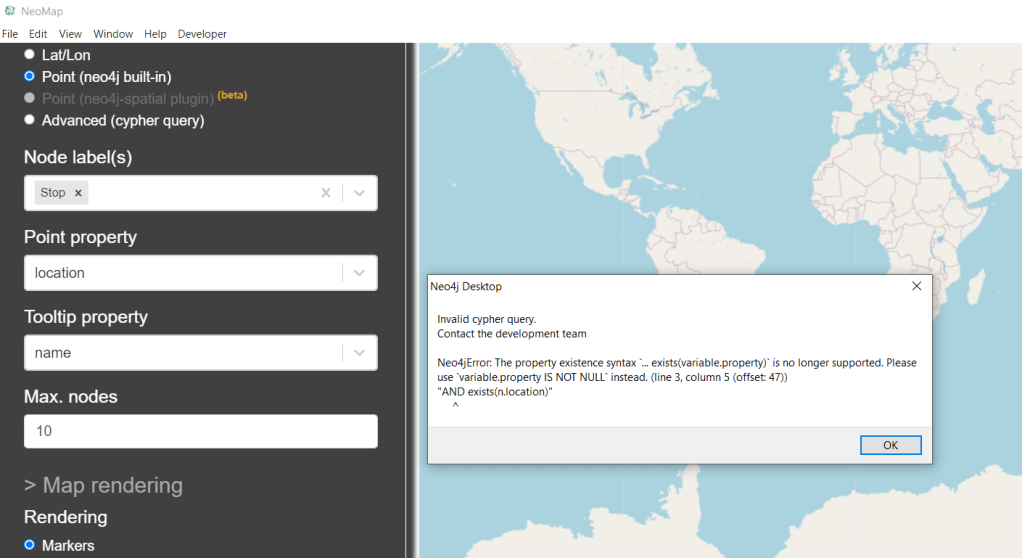Image resolution: width=1022 pixels, height=558 pixels.
Task: Remove the Stop label tag
Action: coord(78,193)
